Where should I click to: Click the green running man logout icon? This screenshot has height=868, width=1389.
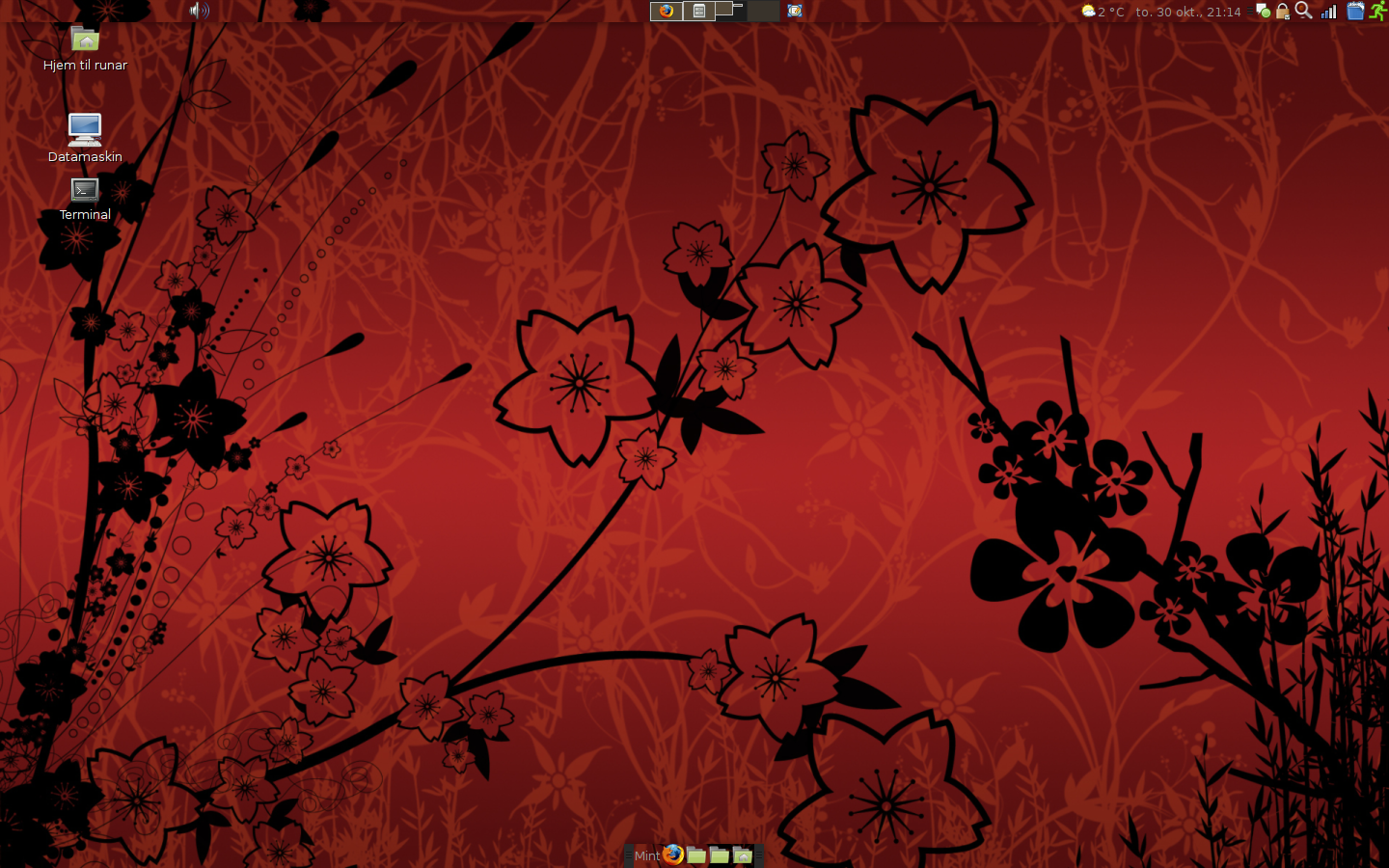1378,11
